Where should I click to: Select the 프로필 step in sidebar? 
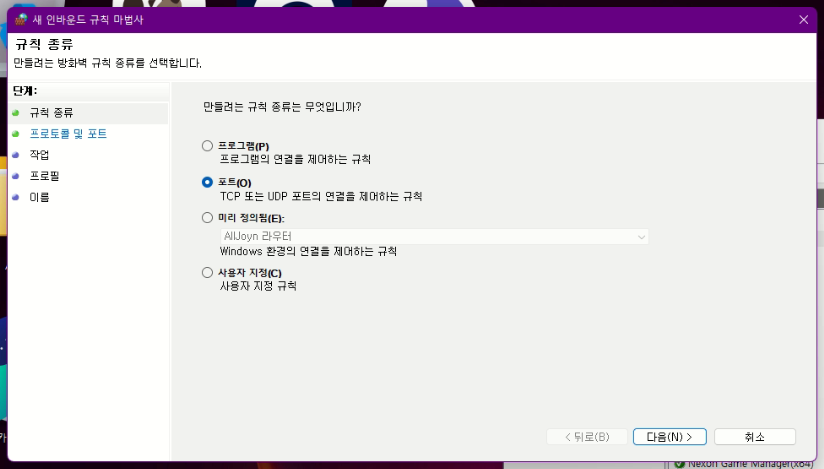point(44,176)
